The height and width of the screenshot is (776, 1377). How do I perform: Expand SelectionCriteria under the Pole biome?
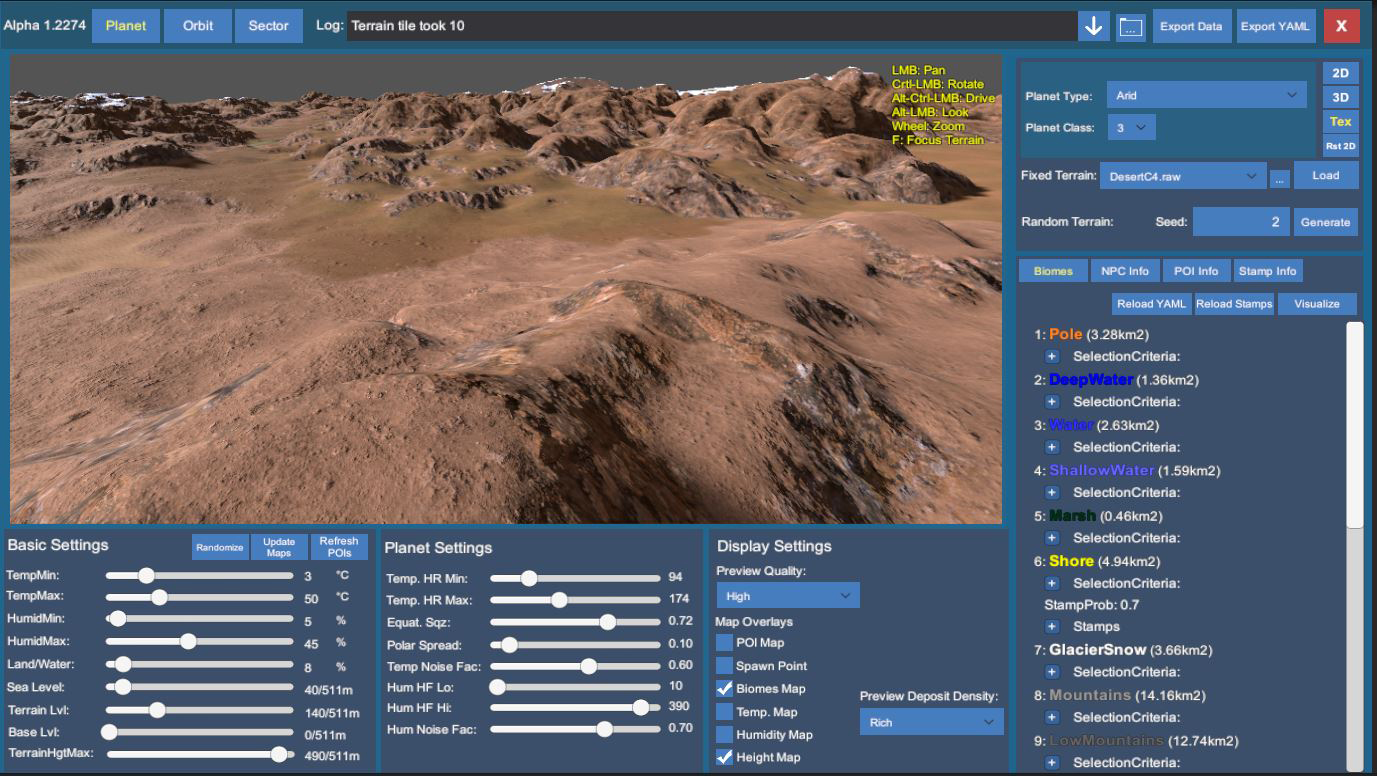pyautogui.click(x=1052, y=356)
